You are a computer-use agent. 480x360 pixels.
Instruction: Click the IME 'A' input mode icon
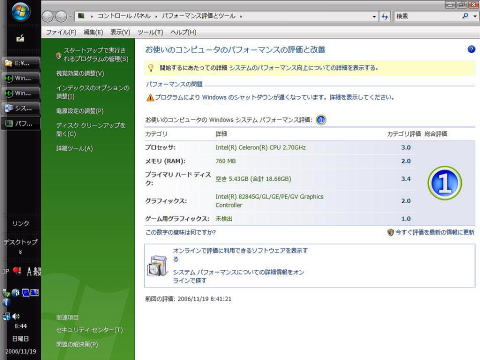30,271
